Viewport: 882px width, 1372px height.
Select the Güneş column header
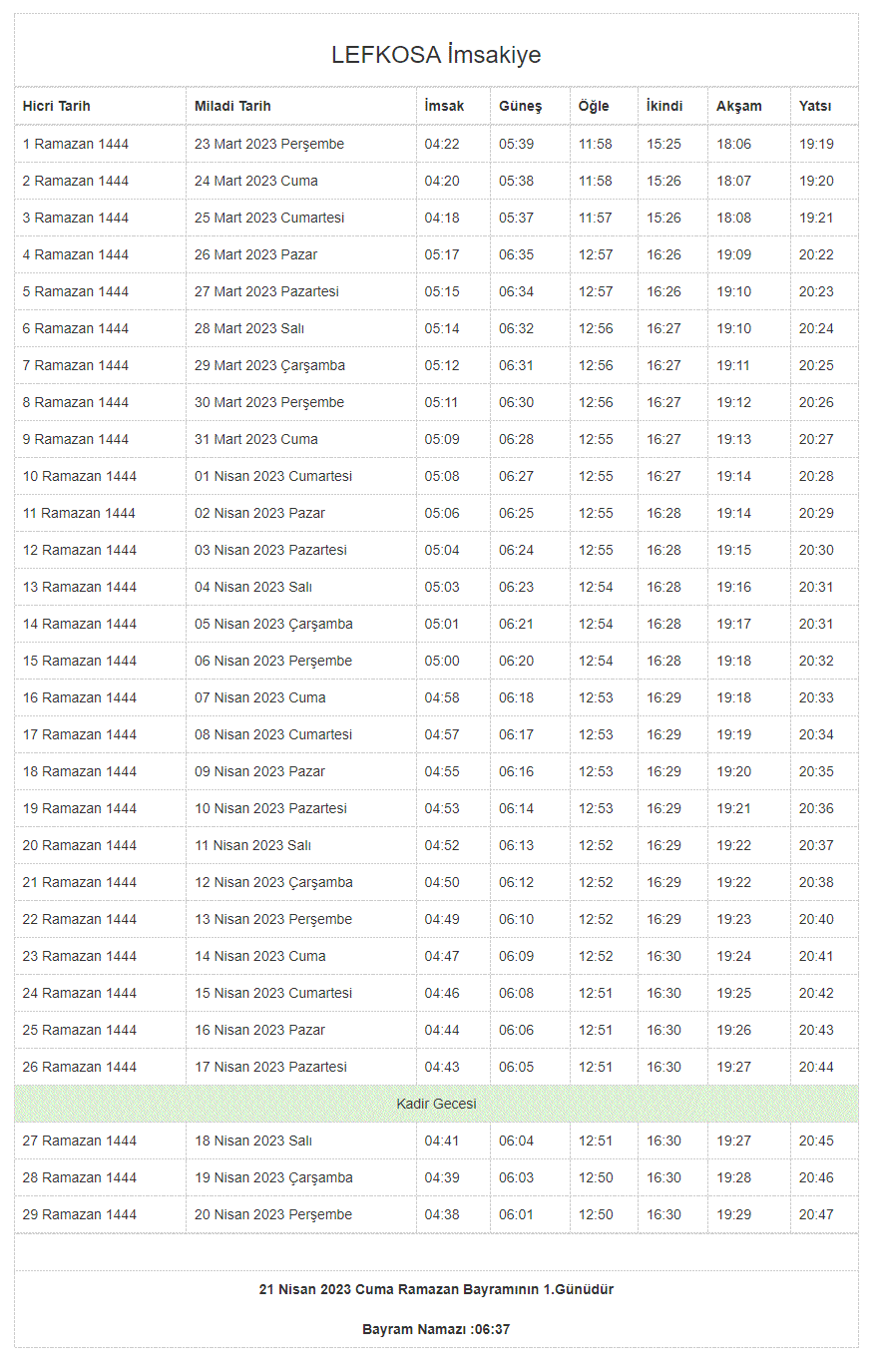point(520,106)
